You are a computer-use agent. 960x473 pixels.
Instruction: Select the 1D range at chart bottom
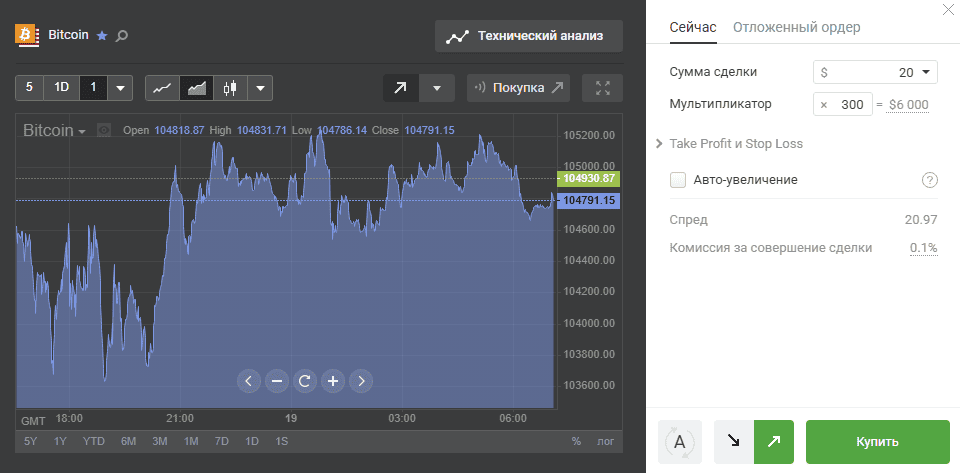coord(252,441)
